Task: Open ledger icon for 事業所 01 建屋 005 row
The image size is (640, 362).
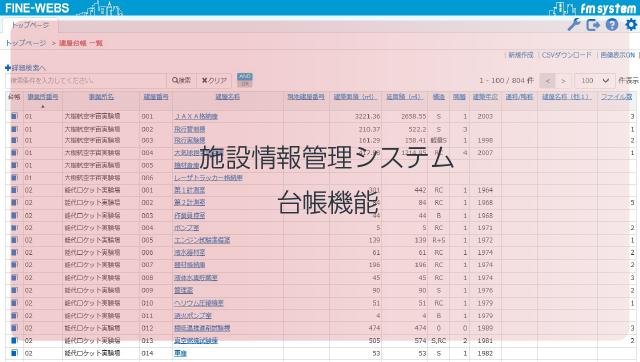Action: coord(14,165)
